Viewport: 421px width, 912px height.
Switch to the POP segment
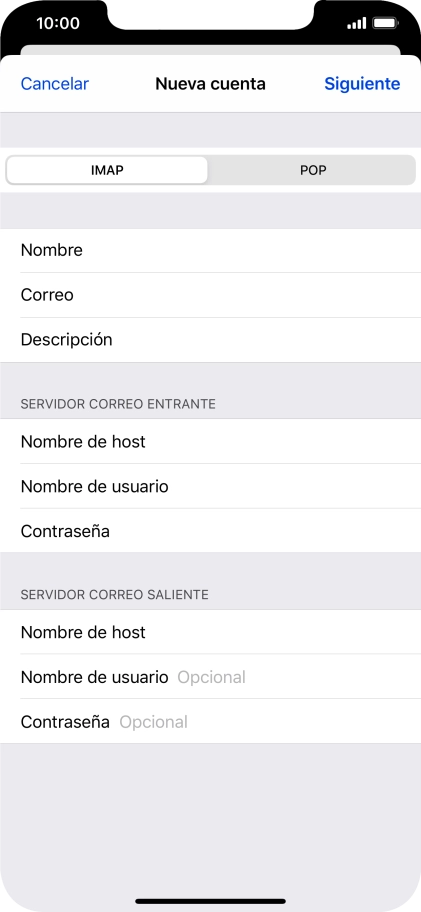(x=313, y=170)
